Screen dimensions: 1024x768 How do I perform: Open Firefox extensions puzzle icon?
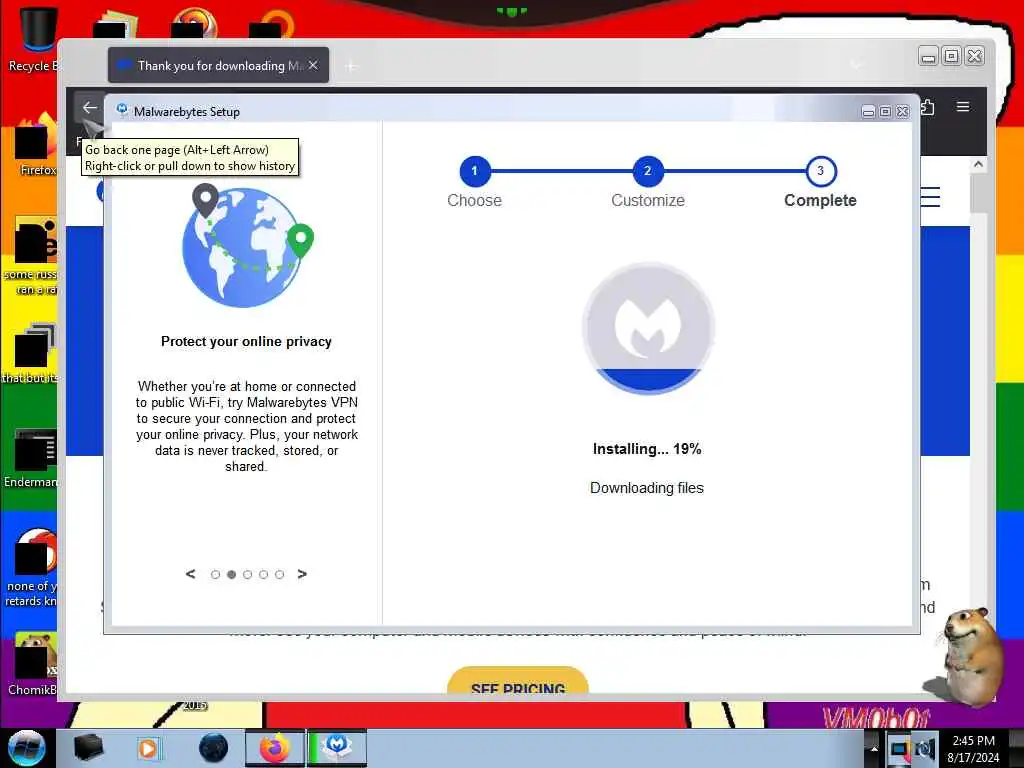click(x=927, y=107)
